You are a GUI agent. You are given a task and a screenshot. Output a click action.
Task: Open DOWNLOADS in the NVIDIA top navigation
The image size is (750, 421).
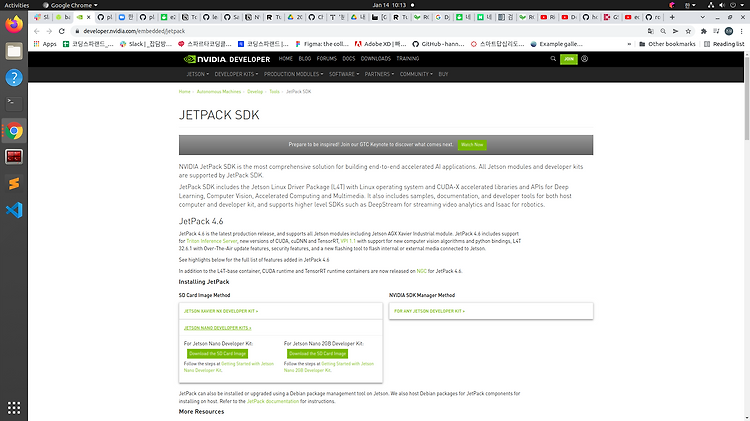point(375,59)
